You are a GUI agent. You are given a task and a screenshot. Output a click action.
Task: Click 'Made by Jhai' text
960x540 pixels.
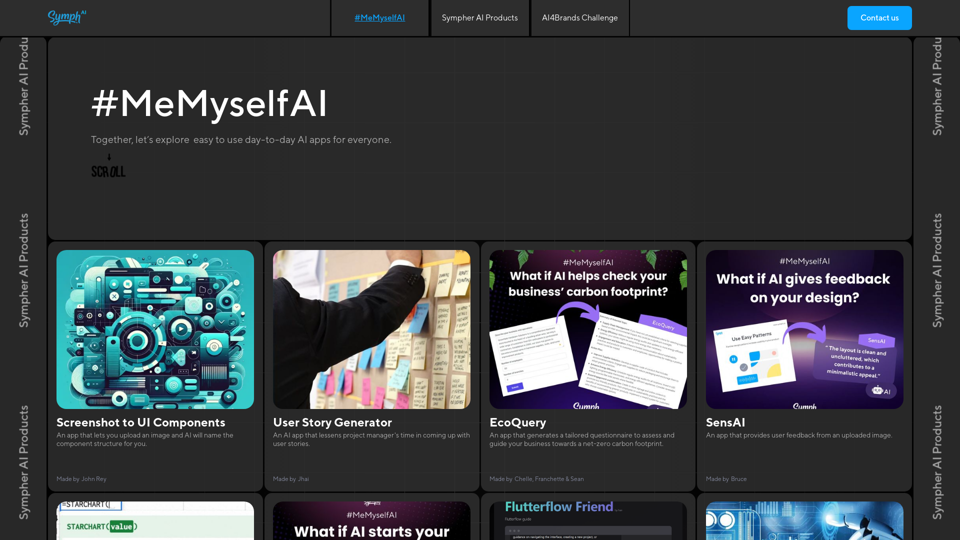point(291,479)
